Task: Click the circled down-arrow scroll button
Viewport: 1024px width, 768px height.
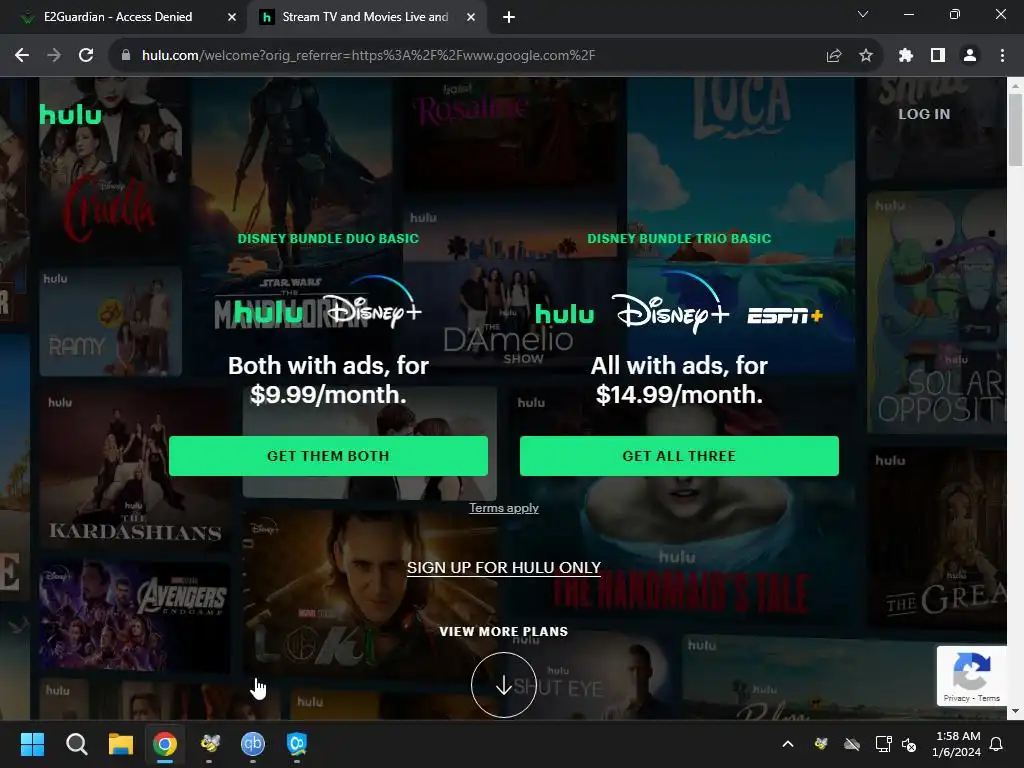Action: coord(504,685)
